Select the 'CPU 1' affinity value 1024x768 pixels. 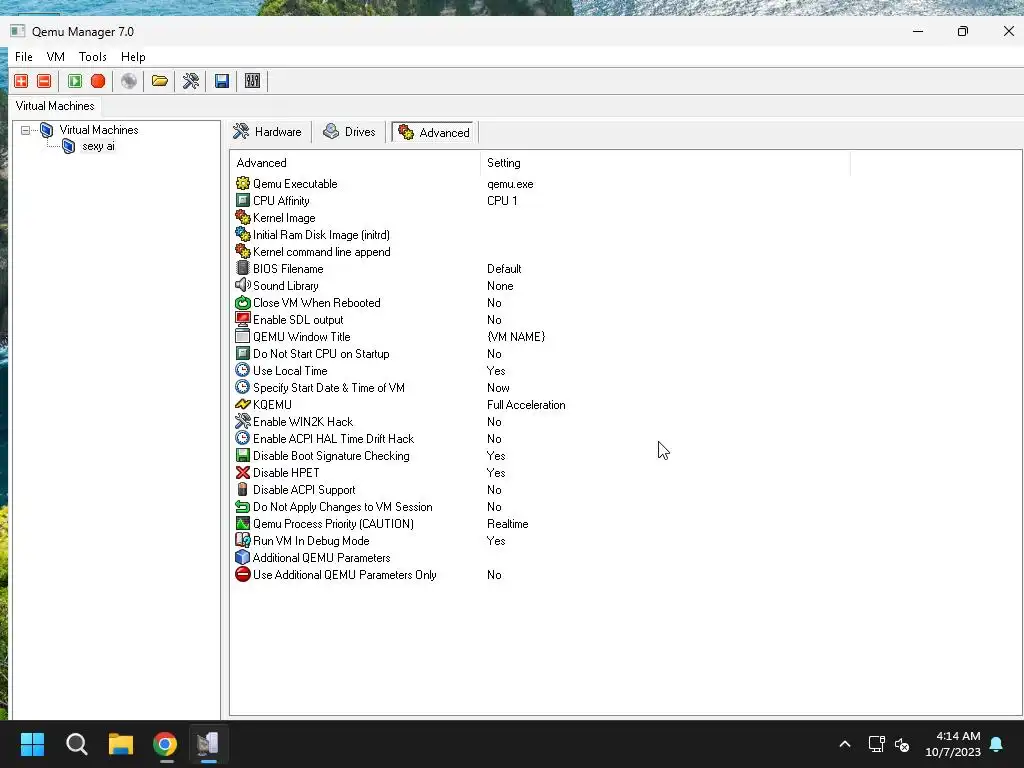pos(502,201)
